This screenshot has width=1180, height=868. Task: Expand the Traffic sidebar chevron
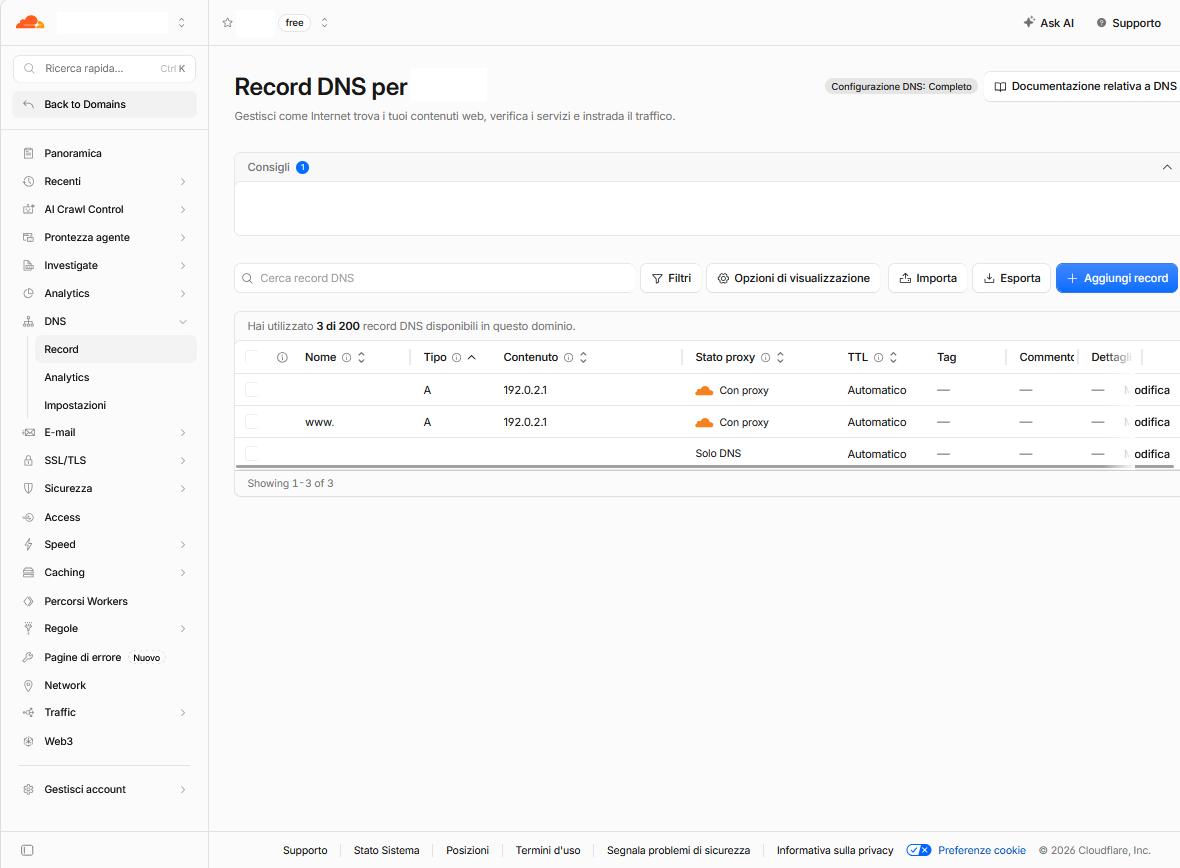[183, 712]
